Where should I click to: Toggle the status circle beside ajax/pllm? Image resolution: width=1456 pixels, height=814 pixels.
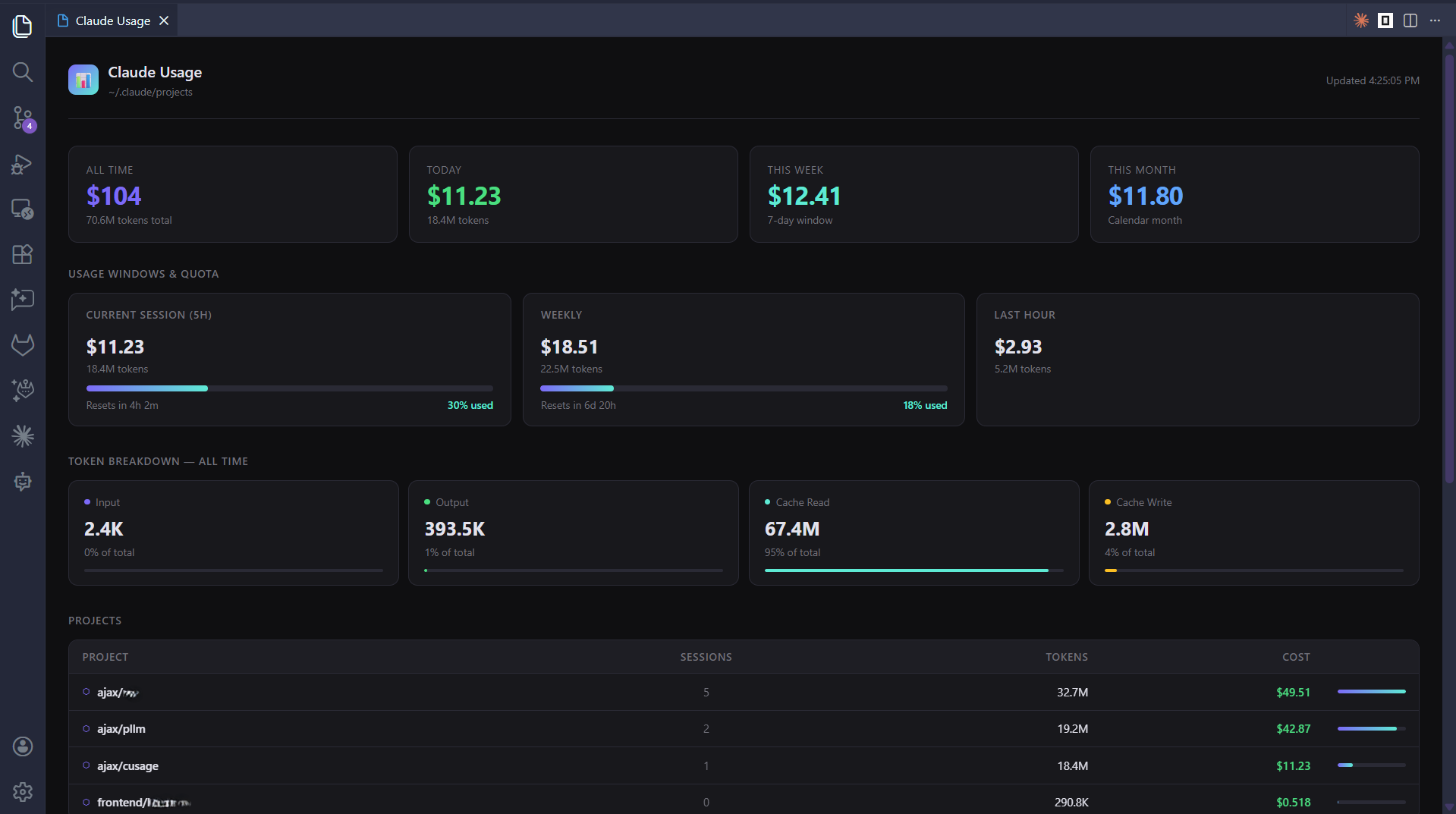[85, 729]
